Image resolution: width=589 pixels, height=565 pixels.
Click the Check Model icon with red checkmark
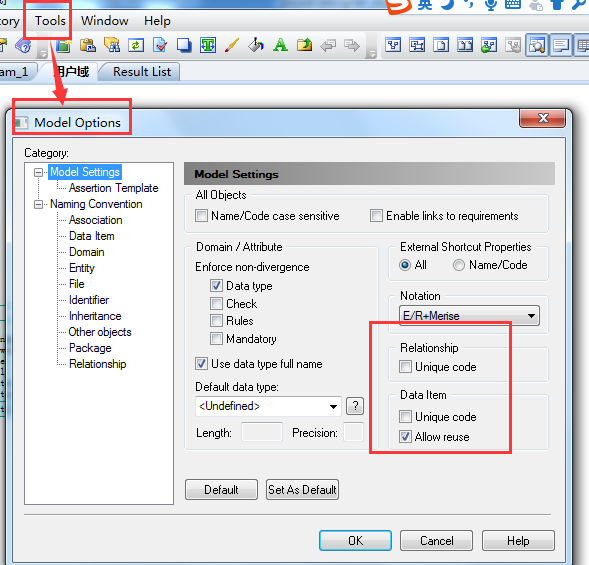point(160,45)
